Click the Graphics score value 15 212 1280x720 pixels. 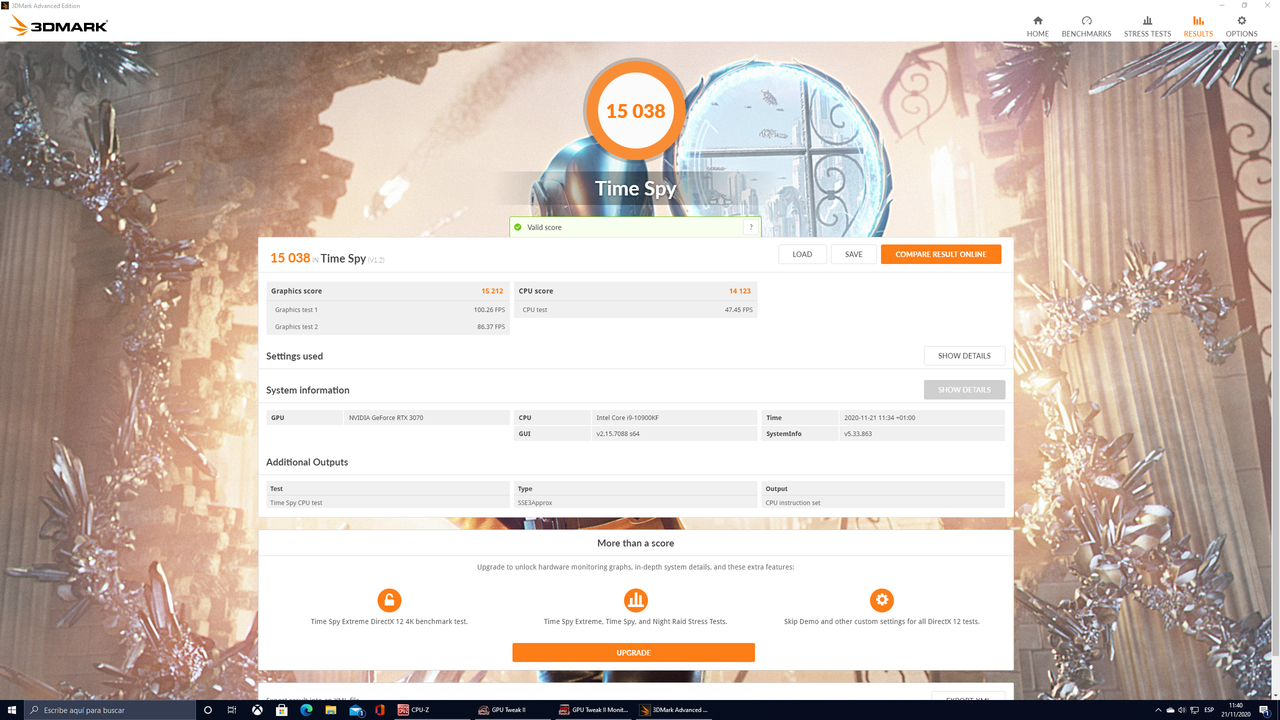[x=491, y=291]
